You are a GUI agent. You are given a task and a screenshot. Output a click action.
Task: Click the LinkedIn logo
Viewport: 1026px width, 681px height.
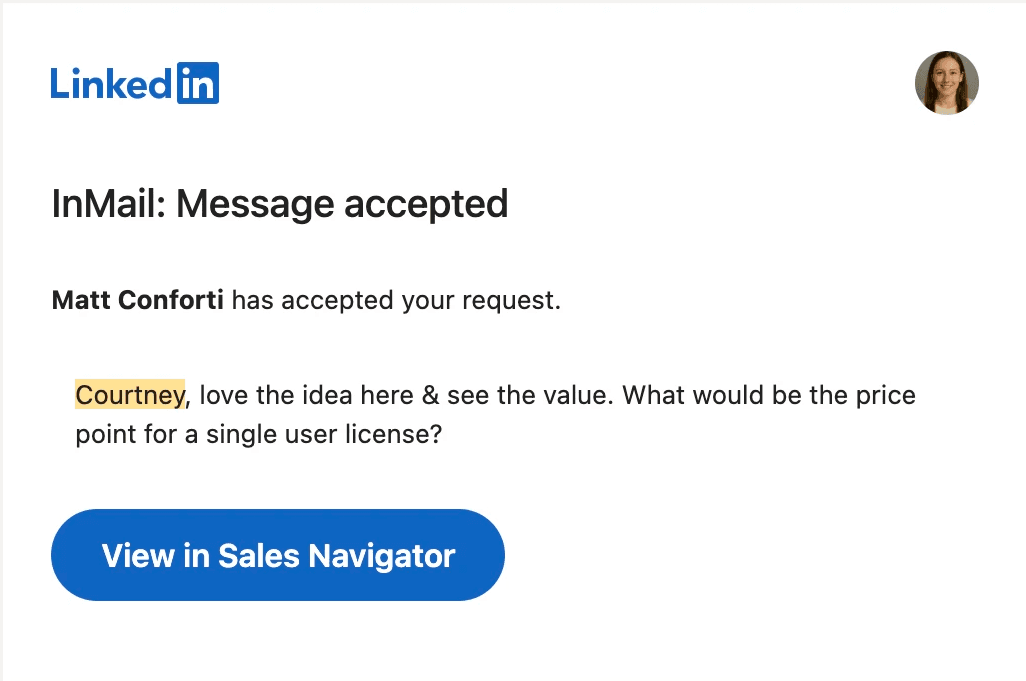click(135, 84)
